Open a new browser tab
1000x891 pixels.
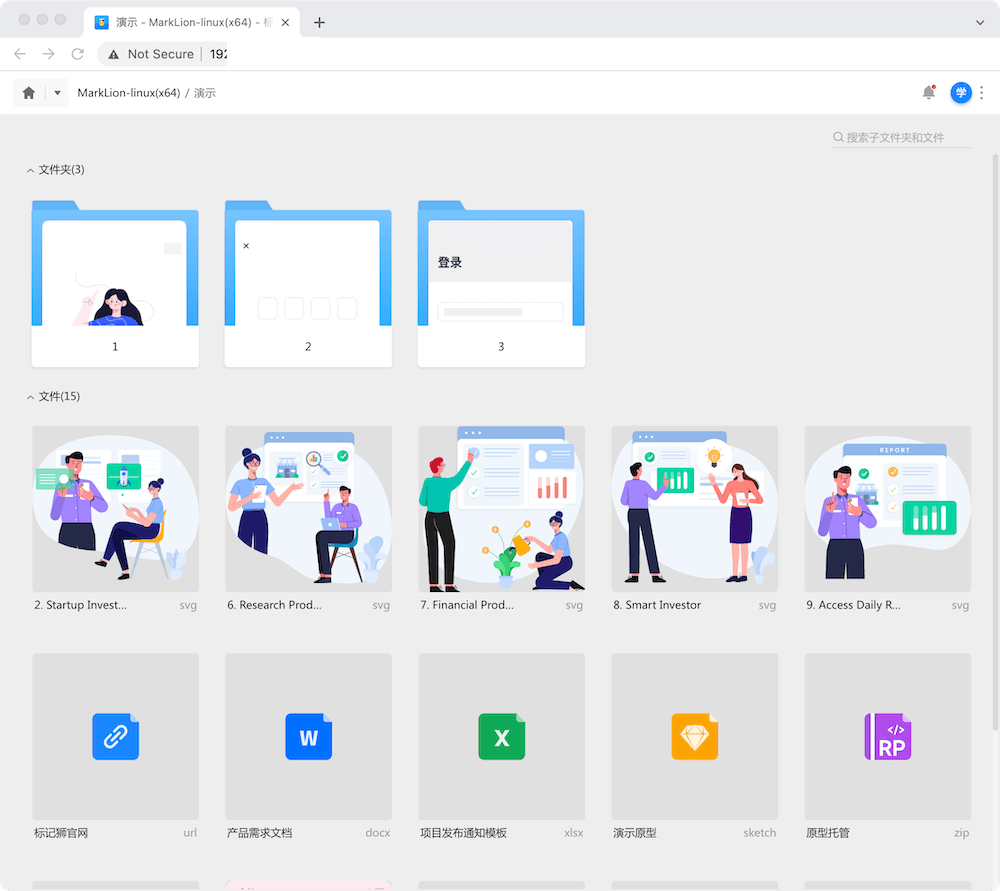pyautogui.click(x=319, y=22)
